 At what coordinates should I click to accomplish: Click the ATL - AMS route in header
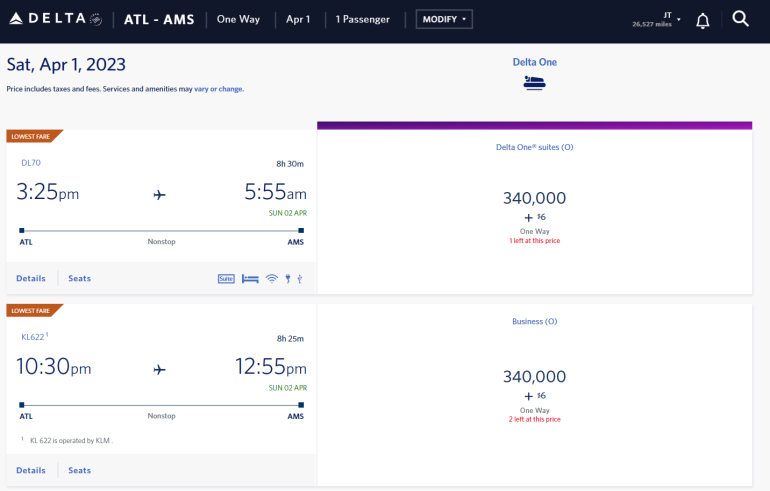[x=159, y=19]
